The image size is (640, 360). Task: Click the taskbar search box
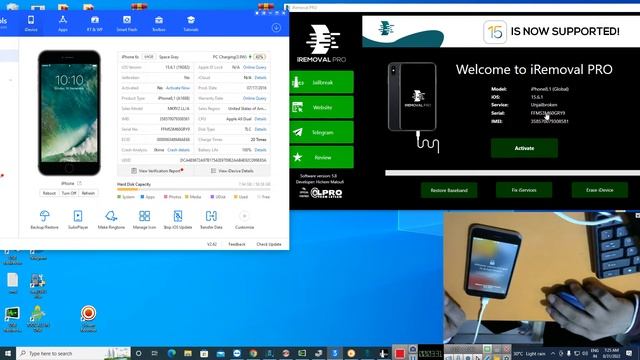click(73, 353)
